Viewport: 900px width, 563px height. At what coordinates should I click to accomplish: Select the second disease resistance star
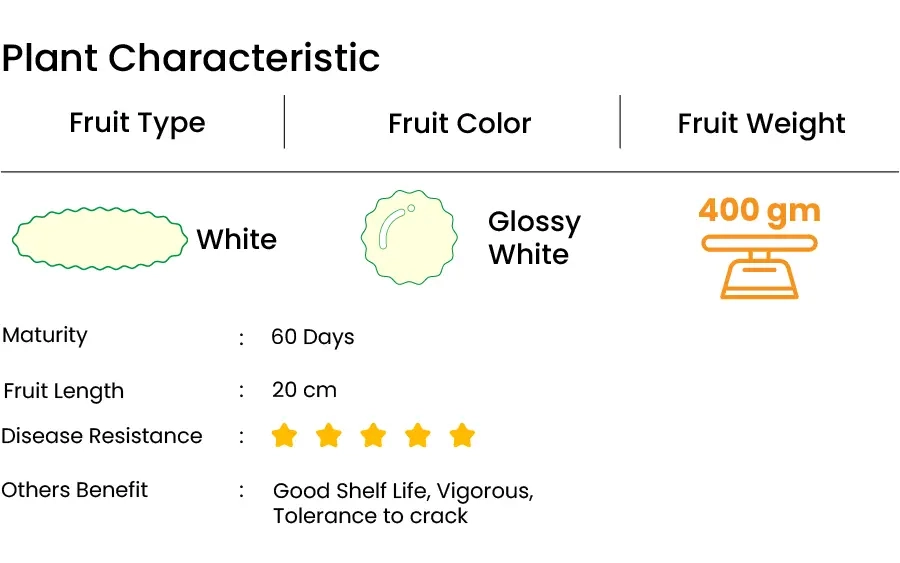(329, 436)
